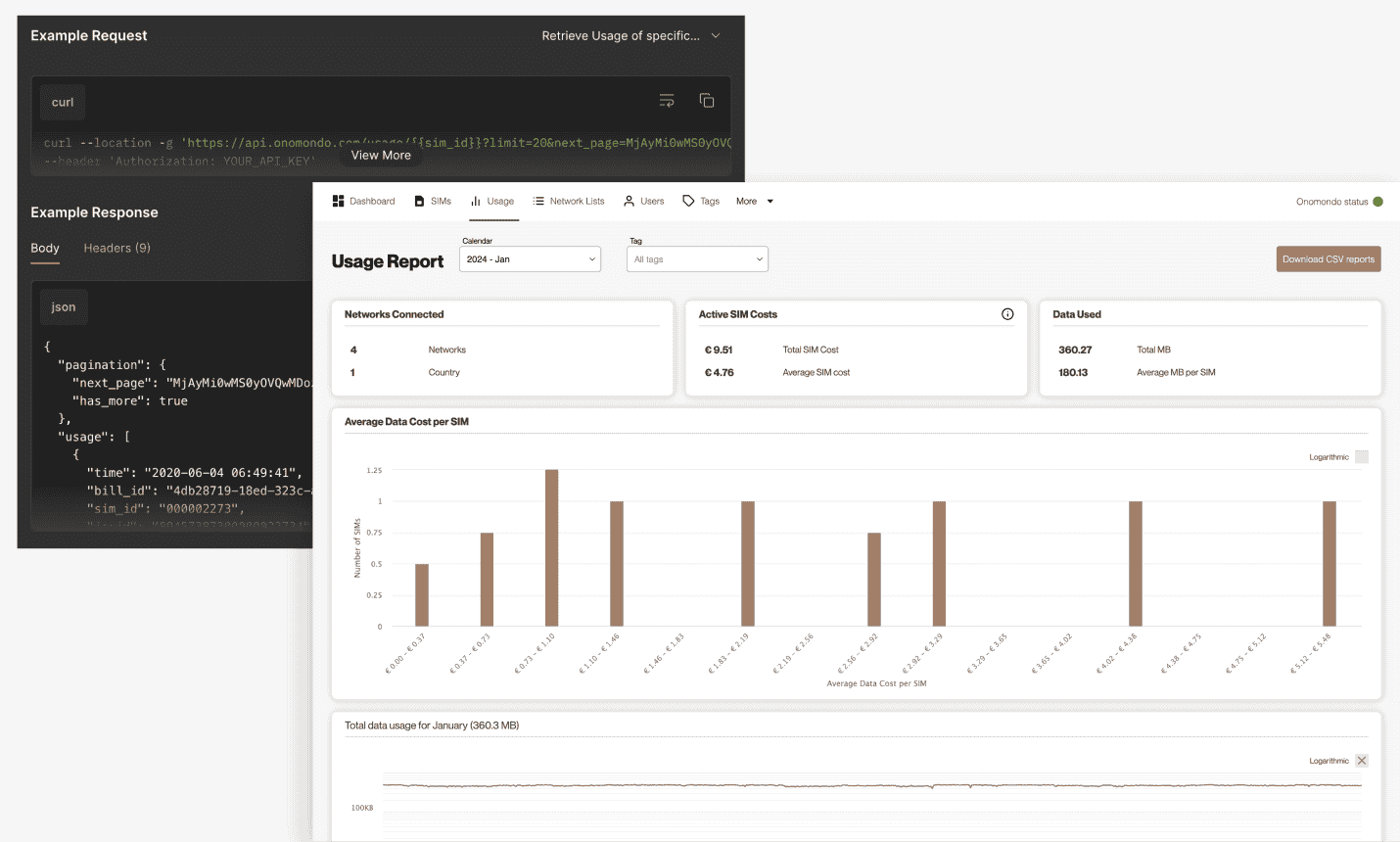Enable Logarithmic scale on Average Data Cost chart

[1361, 456]
